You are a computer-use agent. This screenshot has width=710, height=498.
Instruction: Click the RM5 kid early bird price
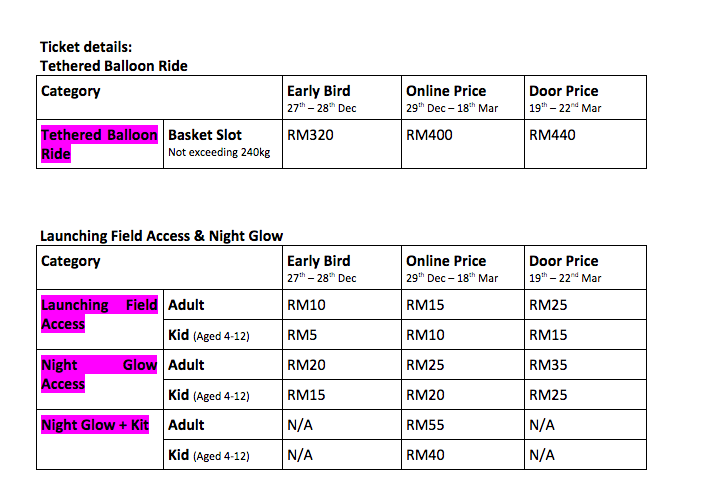coord(302,335)
